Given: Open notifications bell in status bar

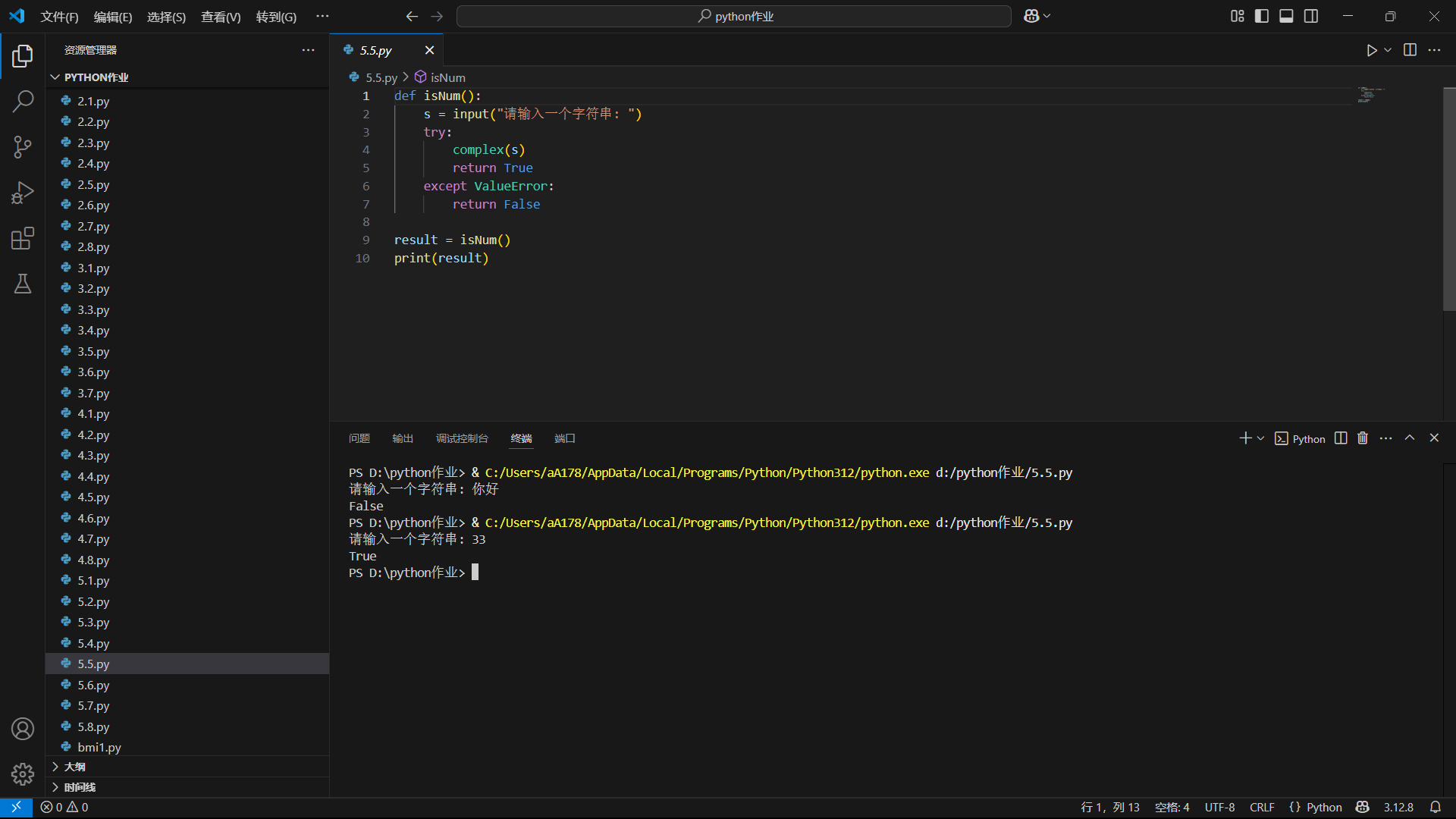Looking at the screenshot, I should point(1435,807).
